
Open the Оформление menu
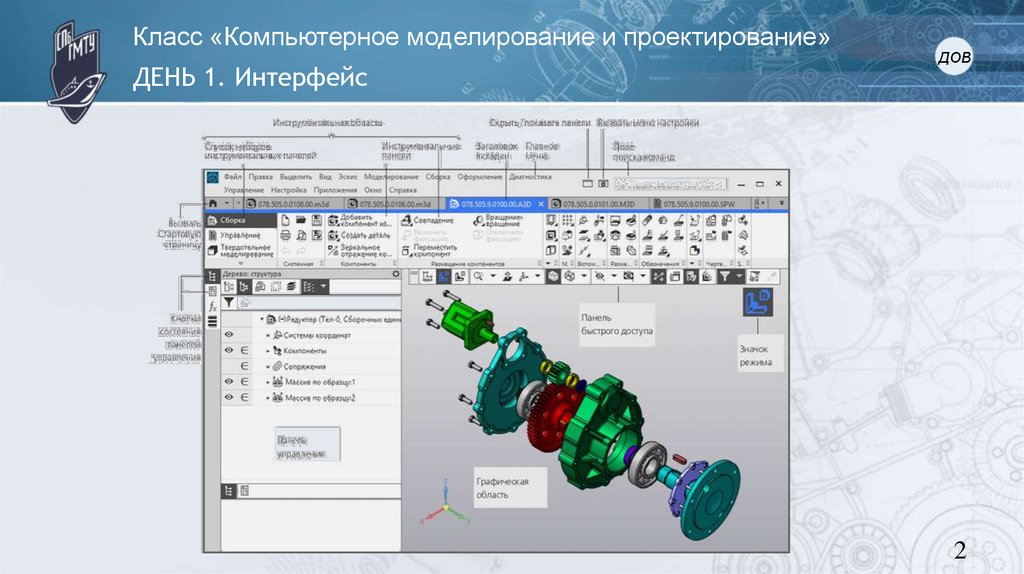pyautogui.click(x=479, y=177)
